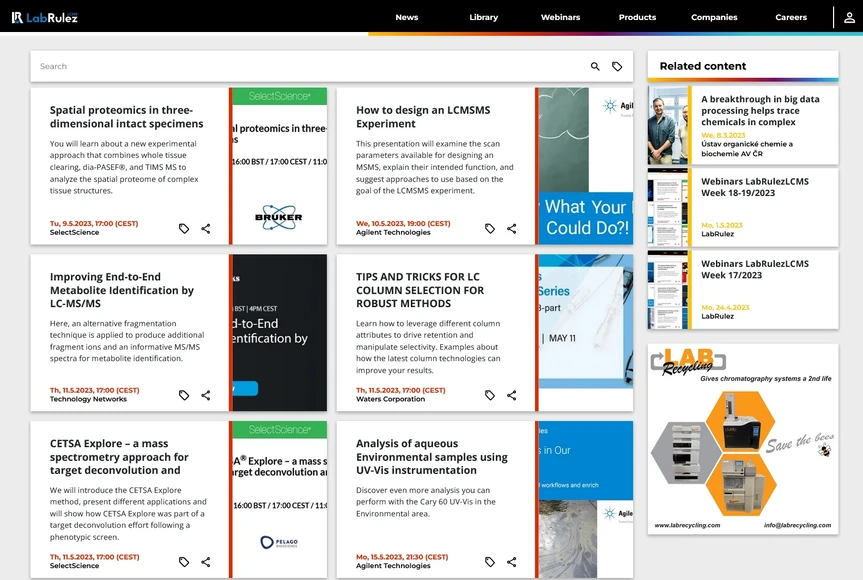The image size is (863, 580).
Task: Click 'Technology Networks' organizer text
Action: (88, 400)
